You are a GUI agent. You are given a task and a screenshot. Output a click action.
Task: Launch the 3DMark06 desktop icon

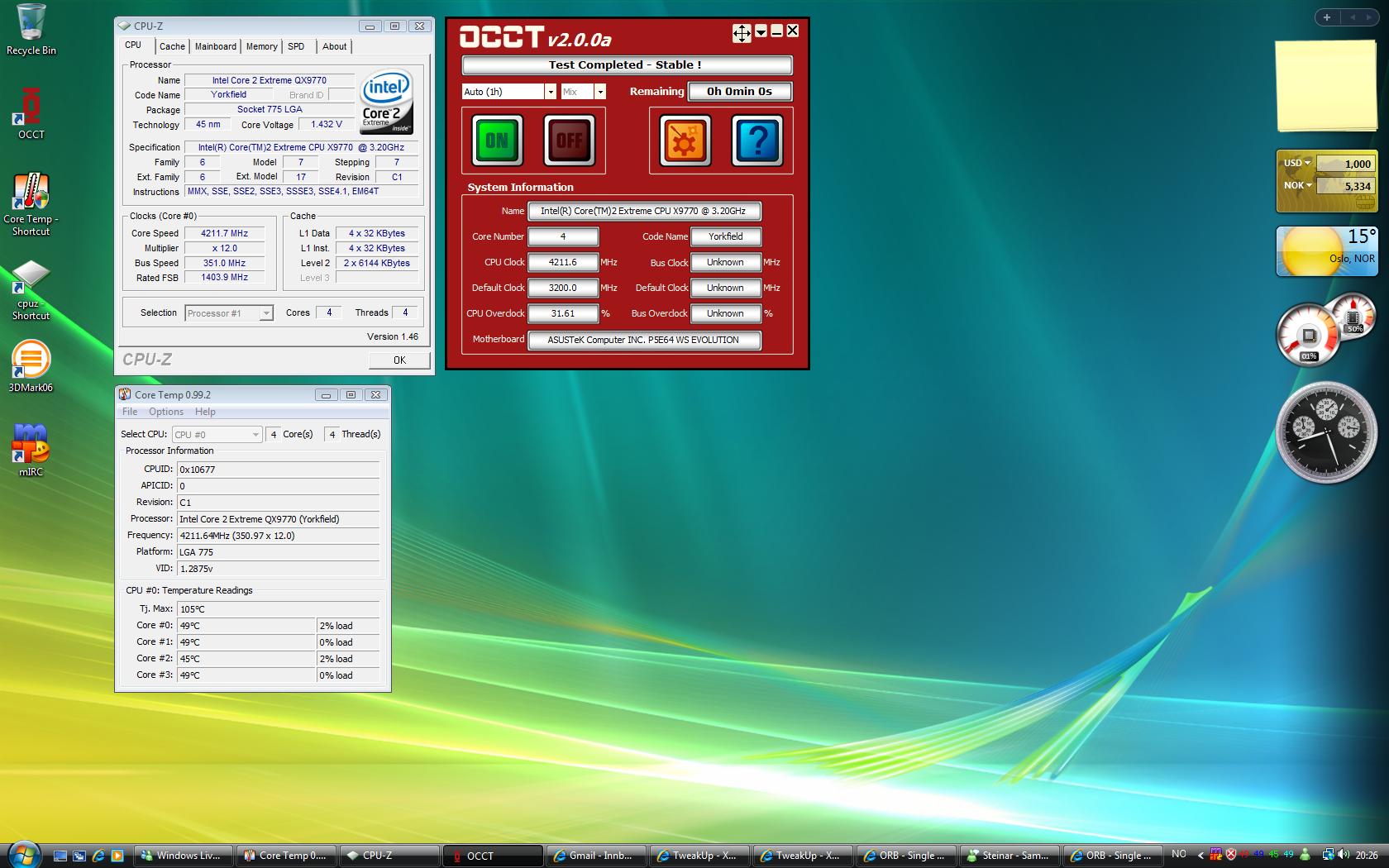pyautogui.click(x=31, y=366)
